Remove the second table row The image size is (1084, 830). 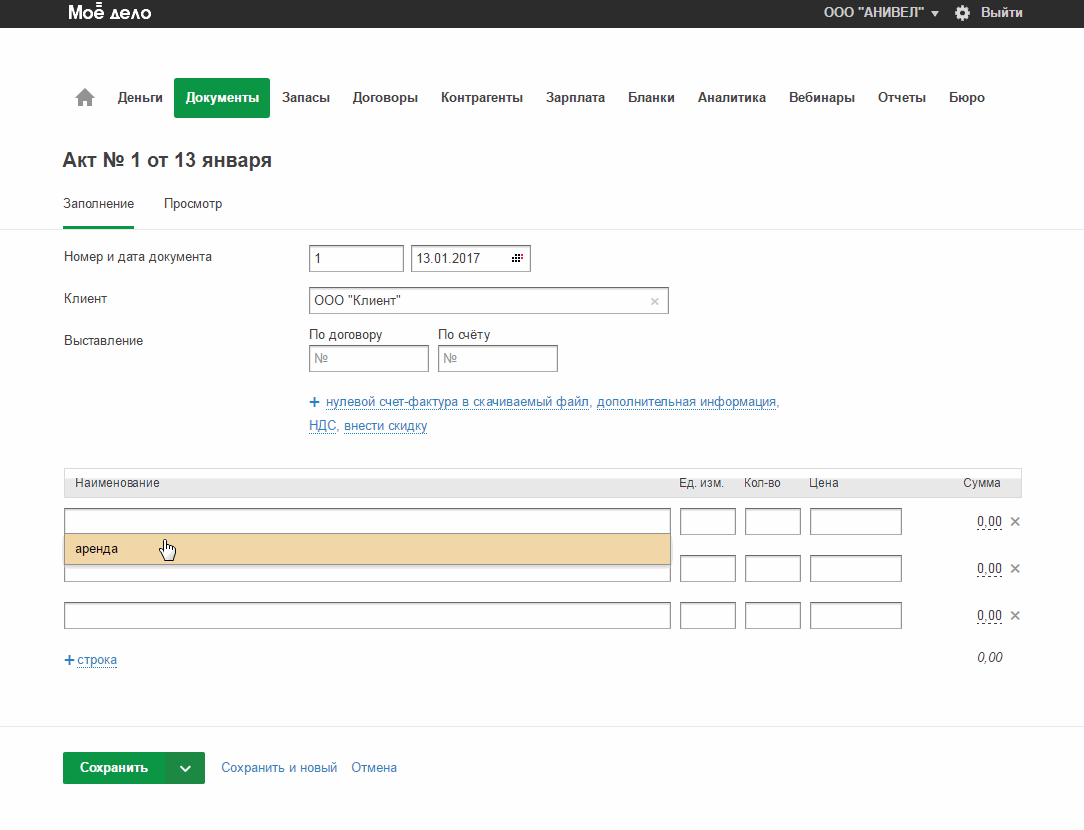[1015, 568]
